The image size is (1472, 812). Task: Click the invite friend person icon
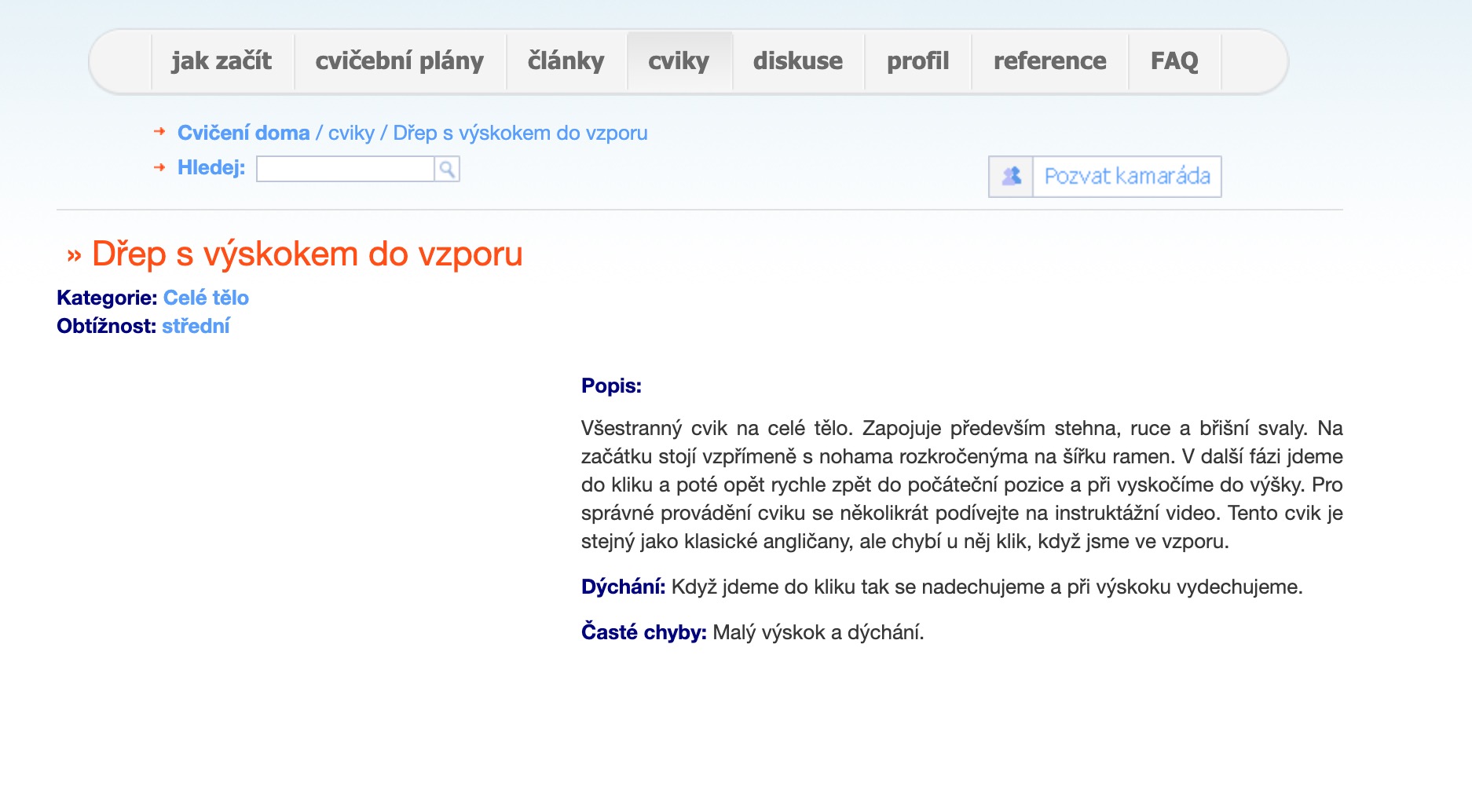[1011, 176]
